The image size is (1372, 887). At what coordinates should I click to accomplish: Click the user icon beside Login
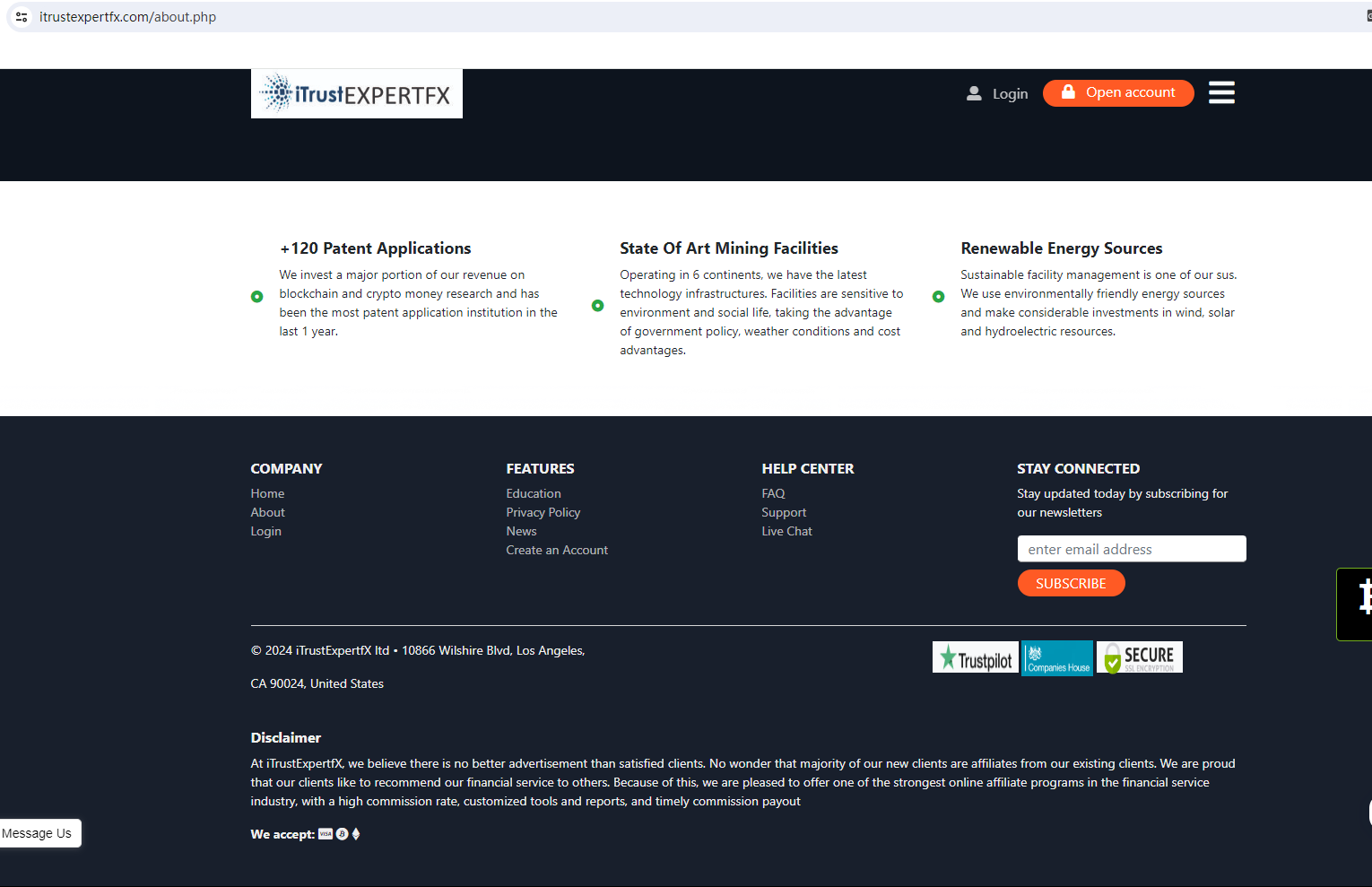[974, 93]
